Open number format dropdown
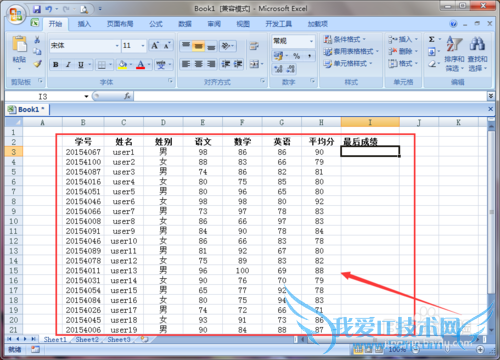Image resolution: width=500 pixels, height=360 pixels. coord(311,41)
